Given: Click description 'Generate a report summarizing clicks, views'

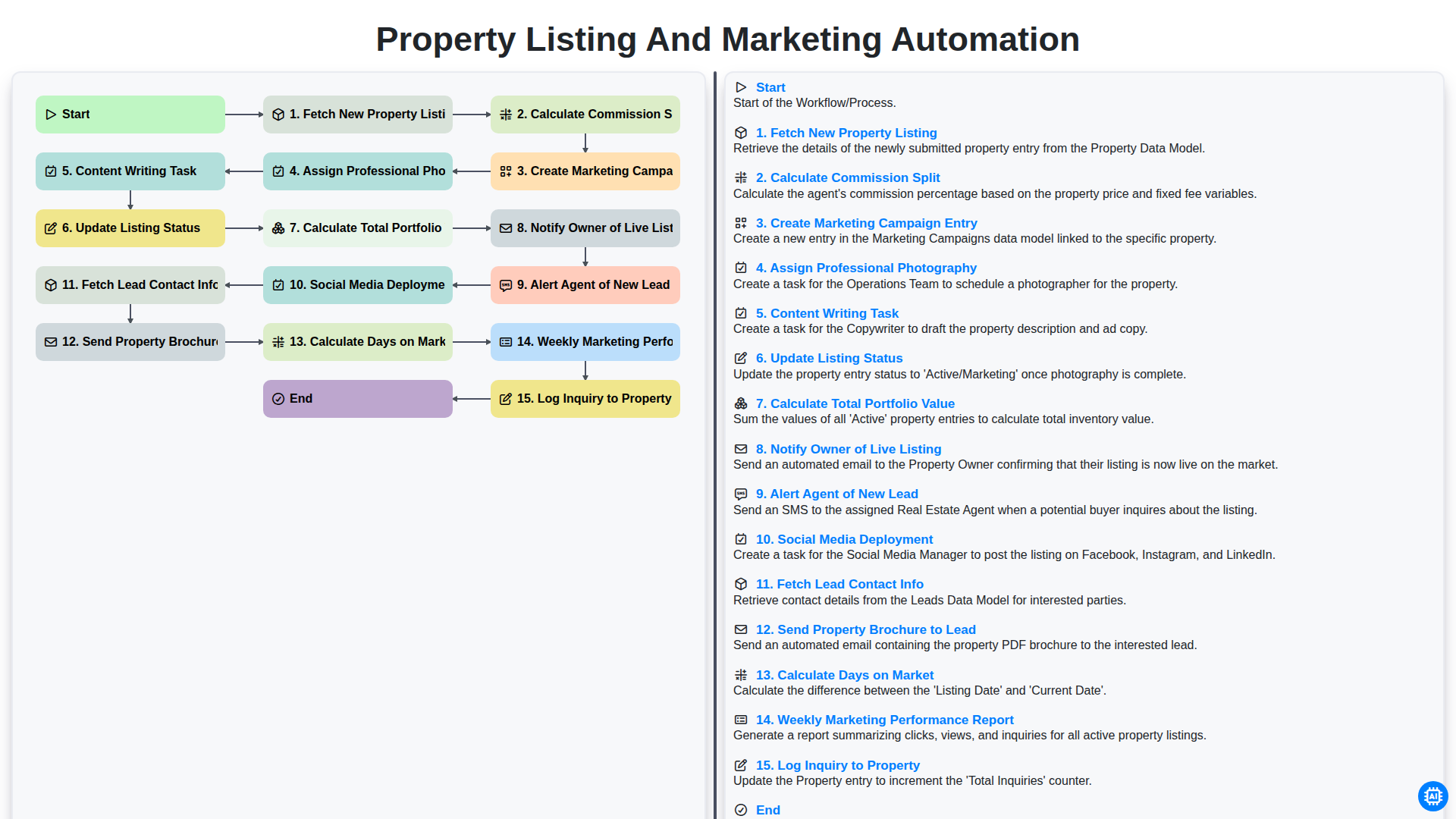Looking at the screenshot, I should pos(970,735).
